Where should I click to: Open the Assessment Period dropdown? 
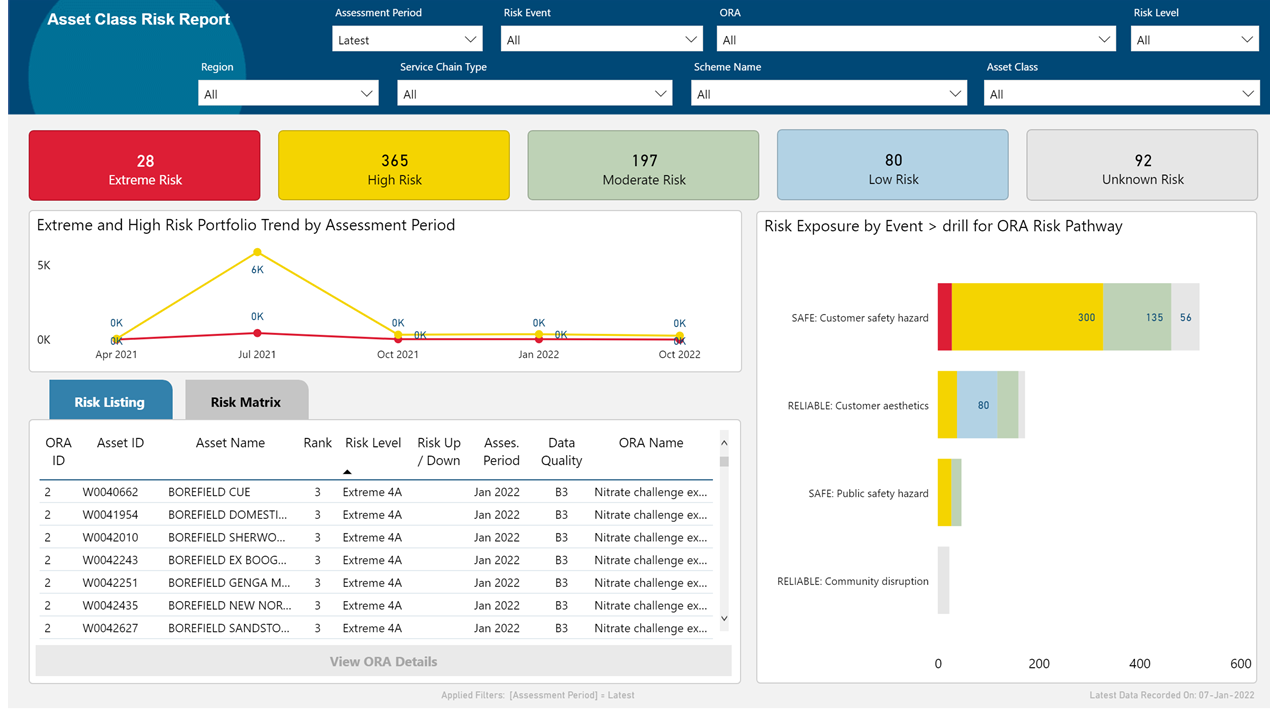pyautogui.click(x=407, y=38)
